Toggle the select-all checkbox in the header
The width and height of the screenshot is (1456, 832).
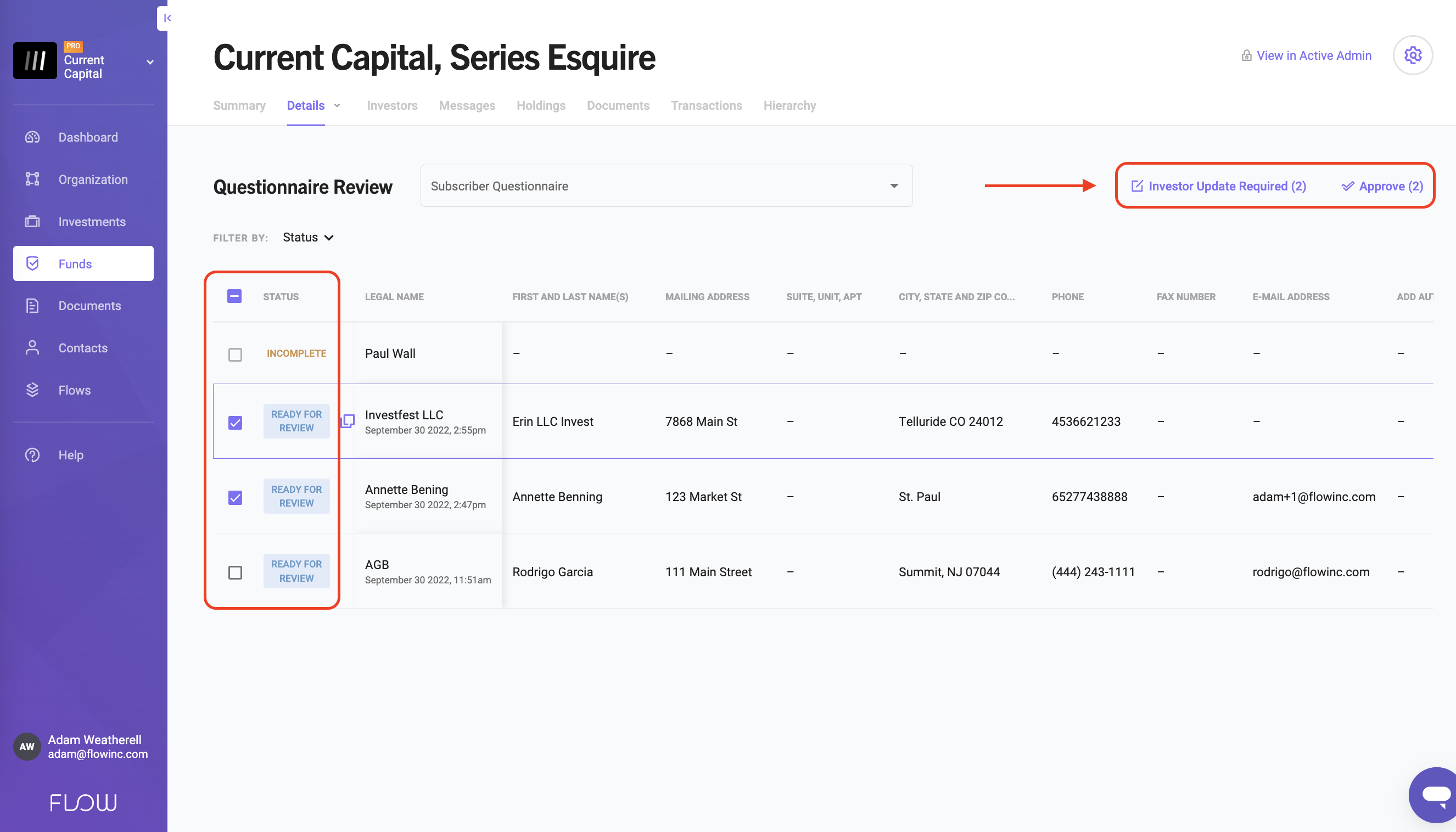tap(234, 296)
